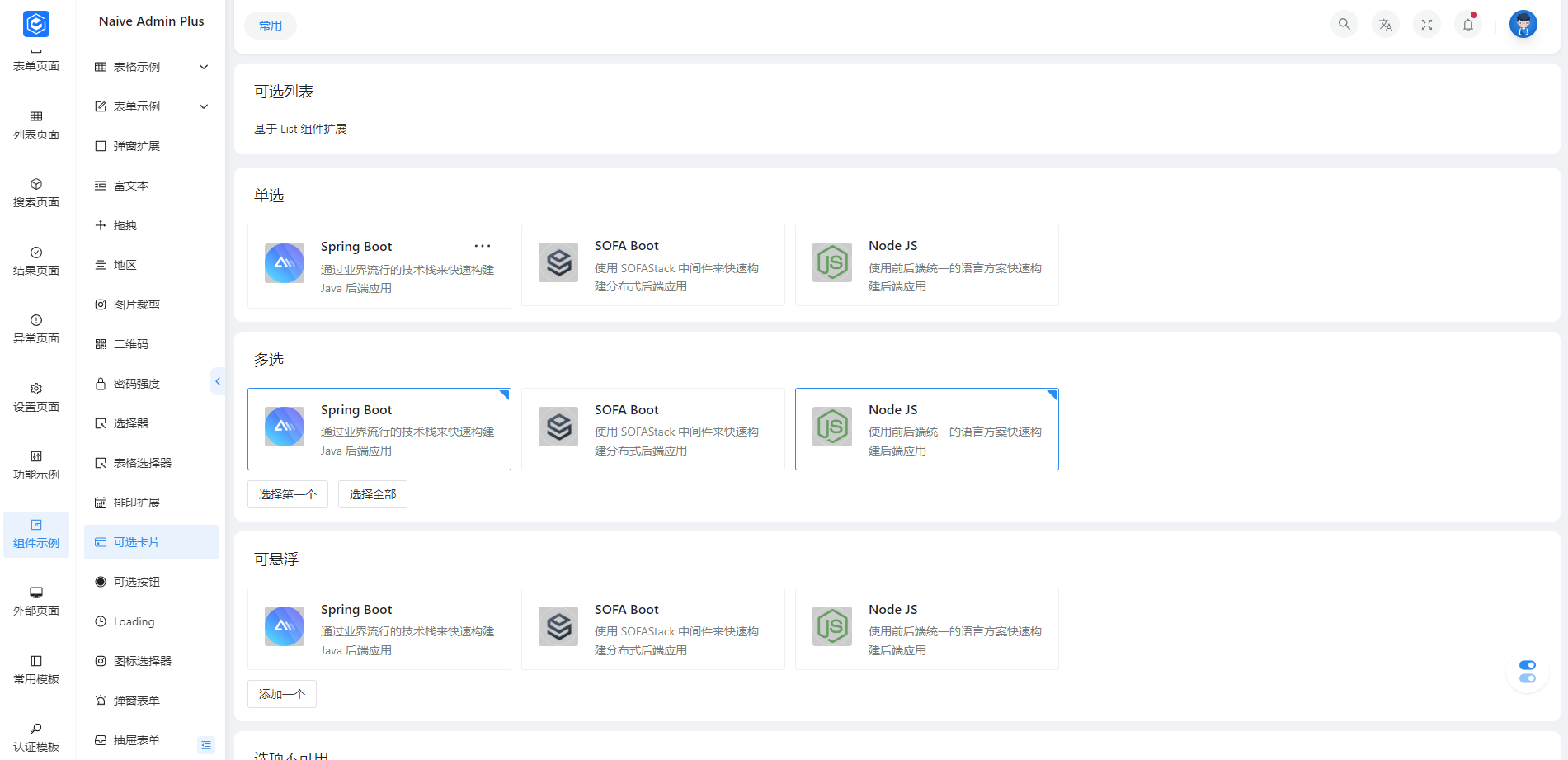Toggle the switch at bottom right
This screenshot has width=1568, height=760.
(x=1527, y=670)
